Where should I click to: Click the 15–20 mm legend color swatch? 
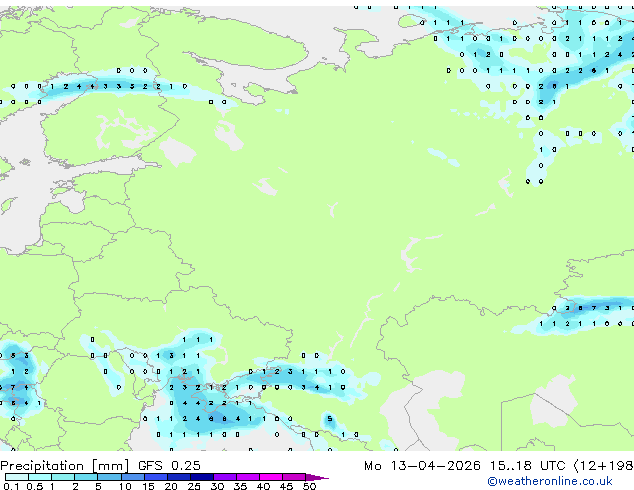click(x=155, y=477)
